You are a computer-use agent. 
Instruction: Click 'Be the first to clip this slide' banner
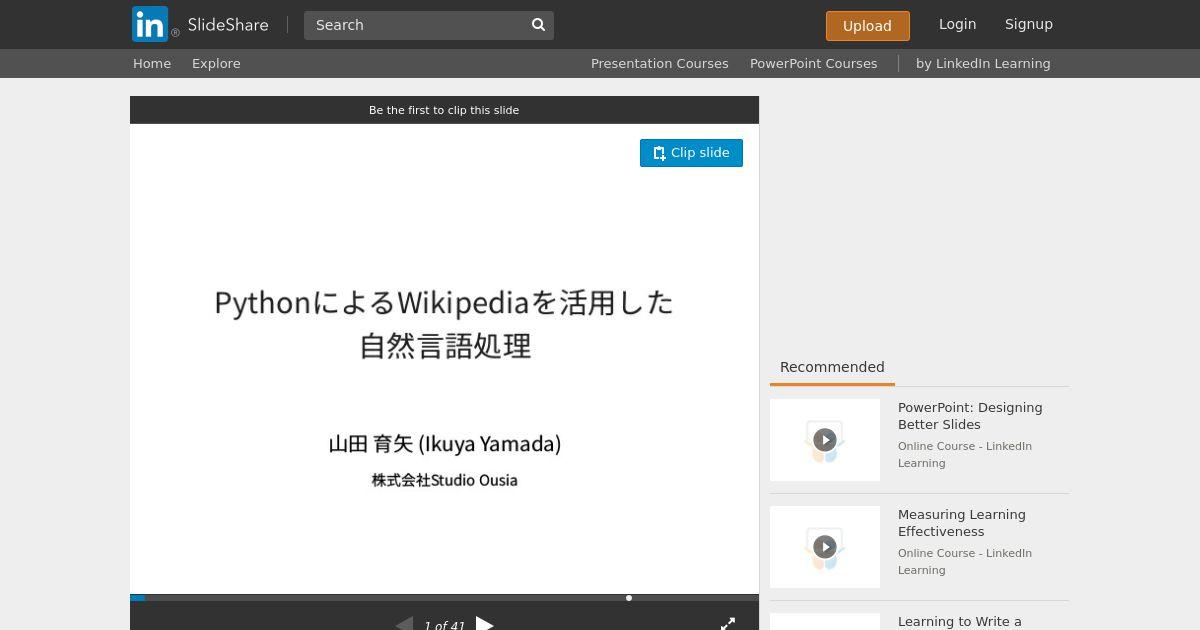tap(444, 110)
